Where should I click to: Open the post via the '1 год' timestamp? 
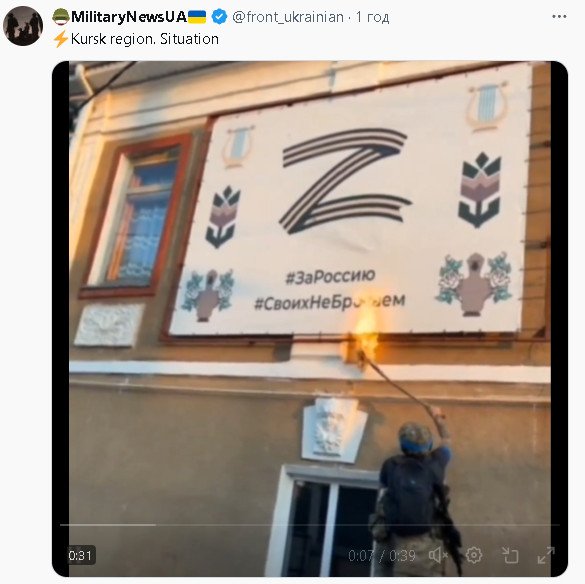372,17
